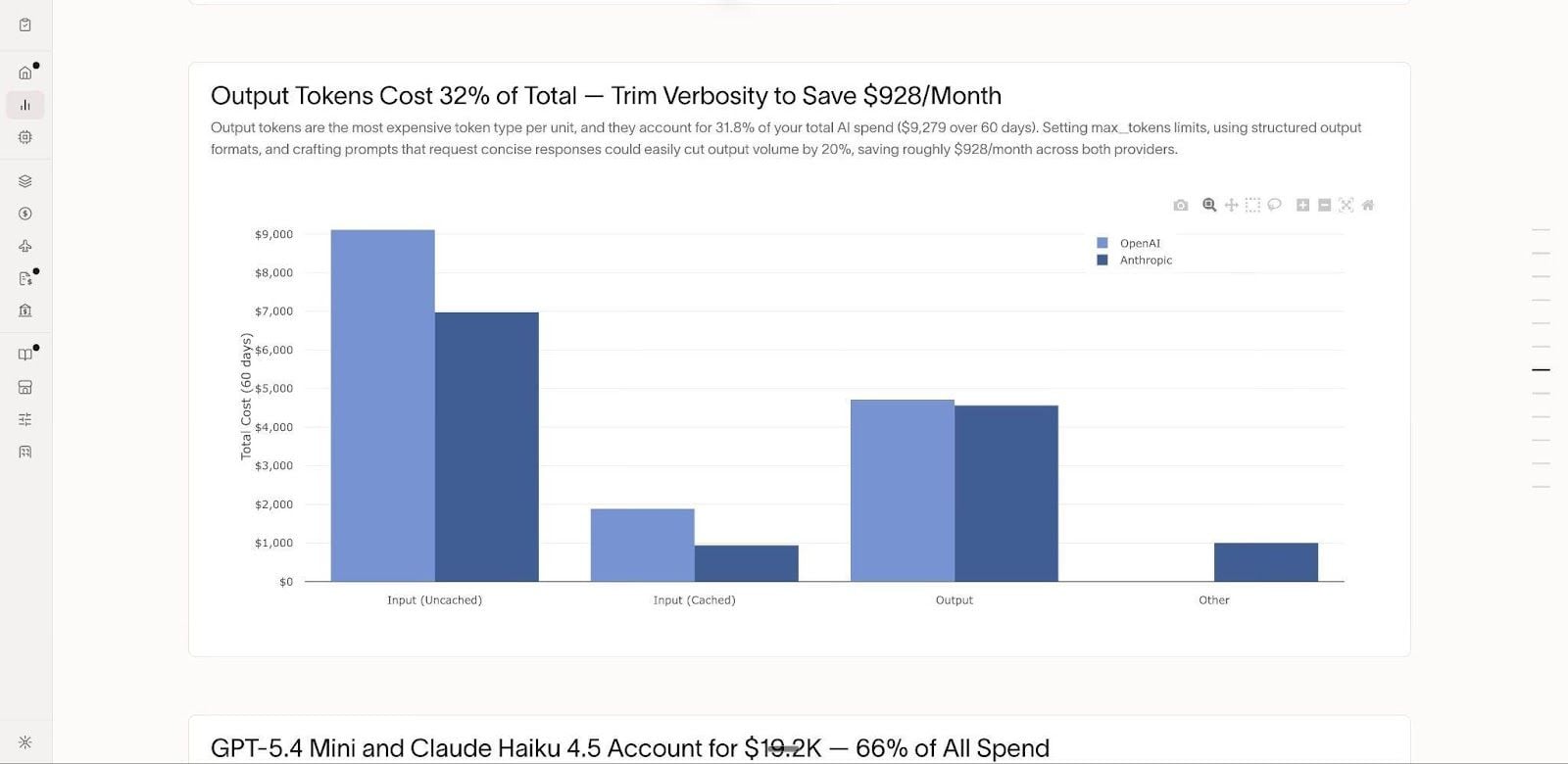Open the dollar coin sidebar icon
1568x764 pixels.
[x=25, y=214]
